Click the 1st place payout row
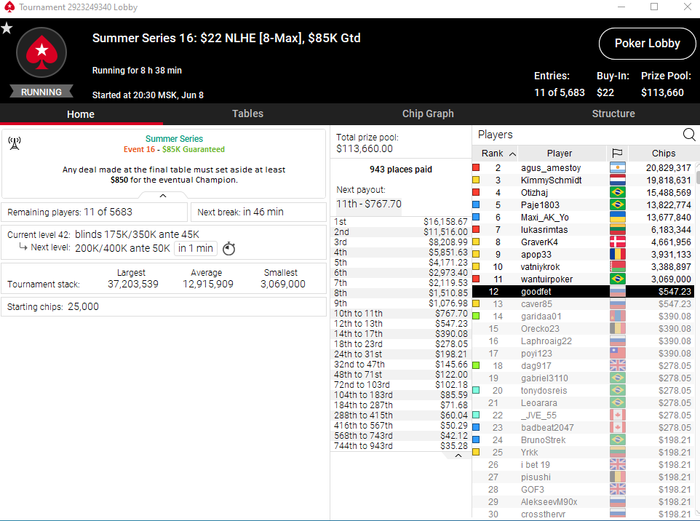Screen dimensions: 700x521 pos(400,222)
